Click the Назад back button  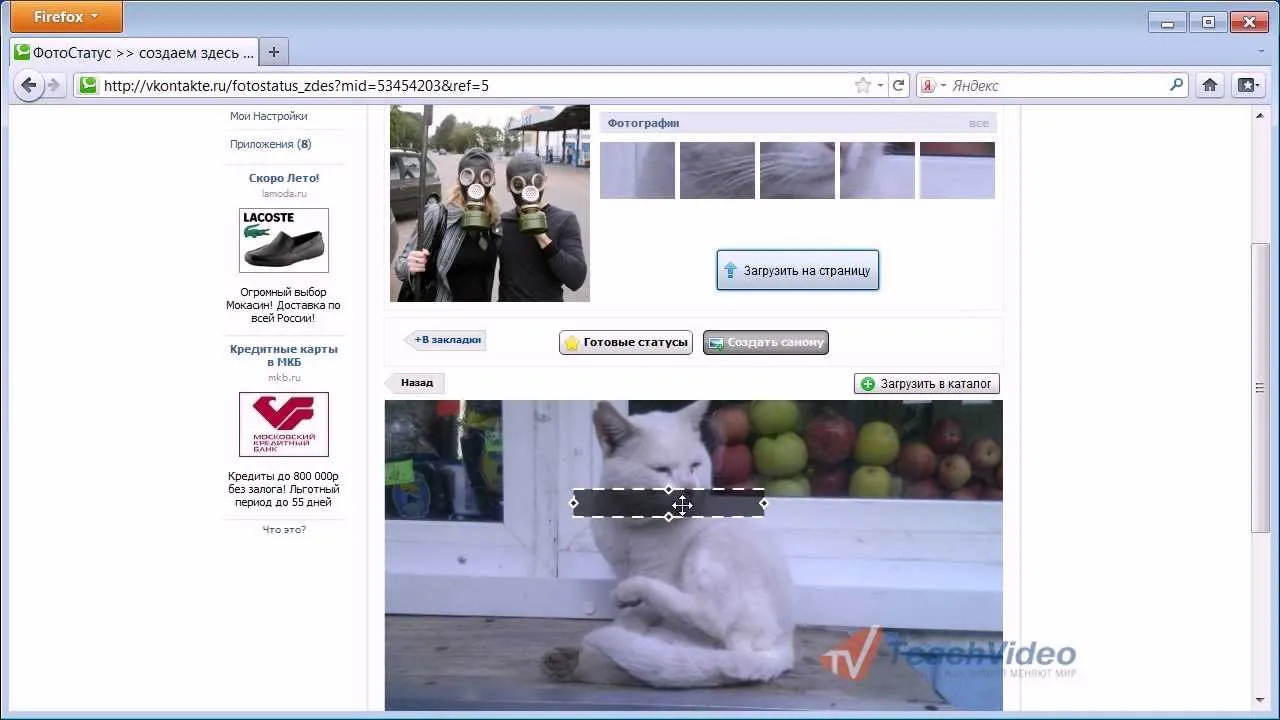click(x=416, y=382)
